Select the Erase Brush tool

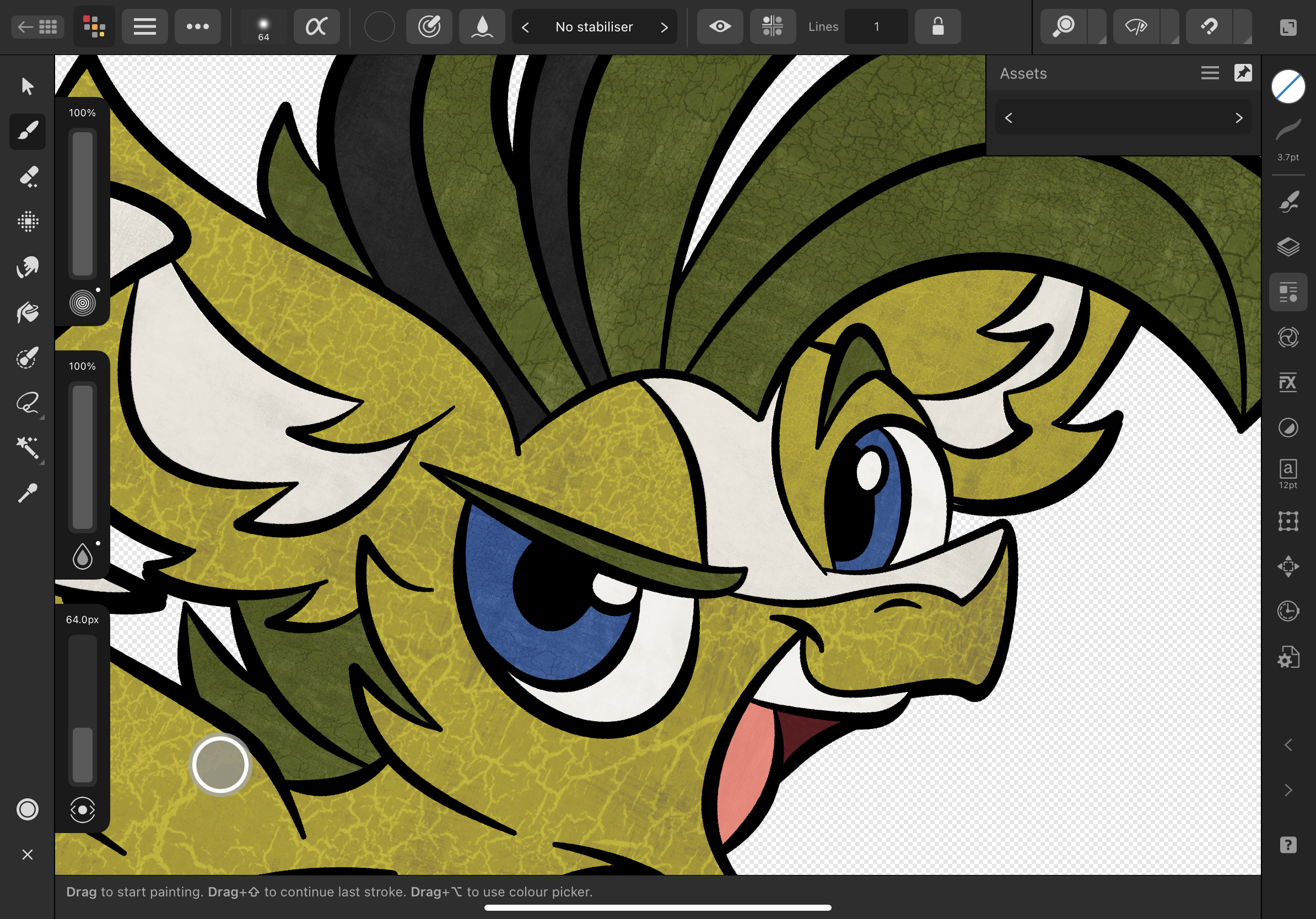pyautogui.click(x=28, y=176)
